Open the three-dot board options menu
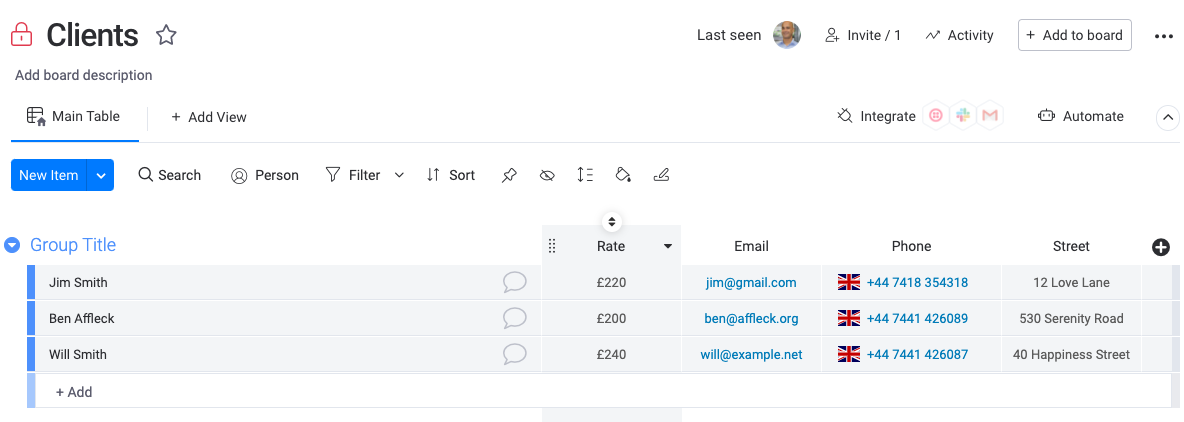The image size is (1184, 422). pos(1164,36)
